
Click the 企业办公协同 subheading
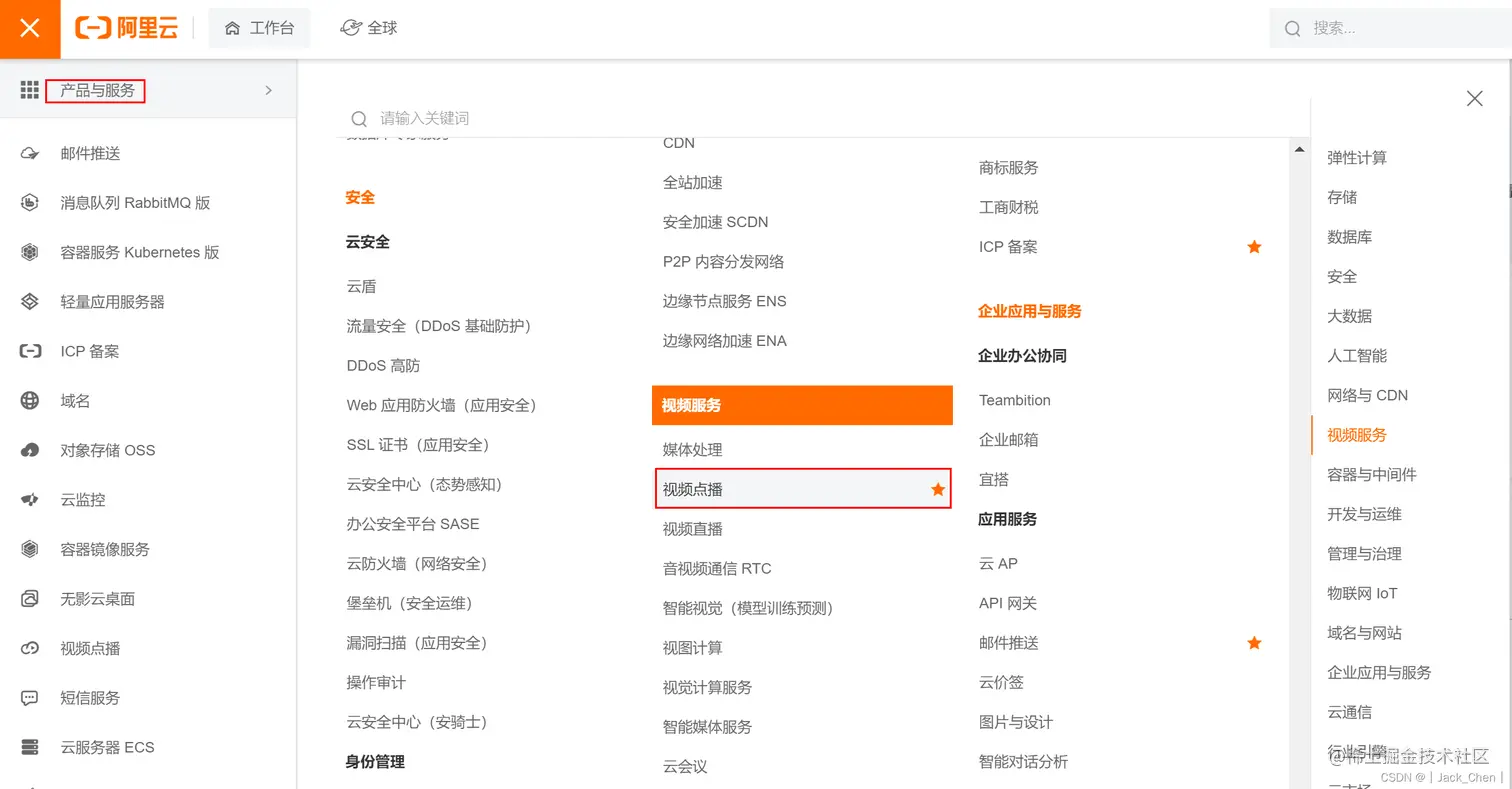[1022, 356]
